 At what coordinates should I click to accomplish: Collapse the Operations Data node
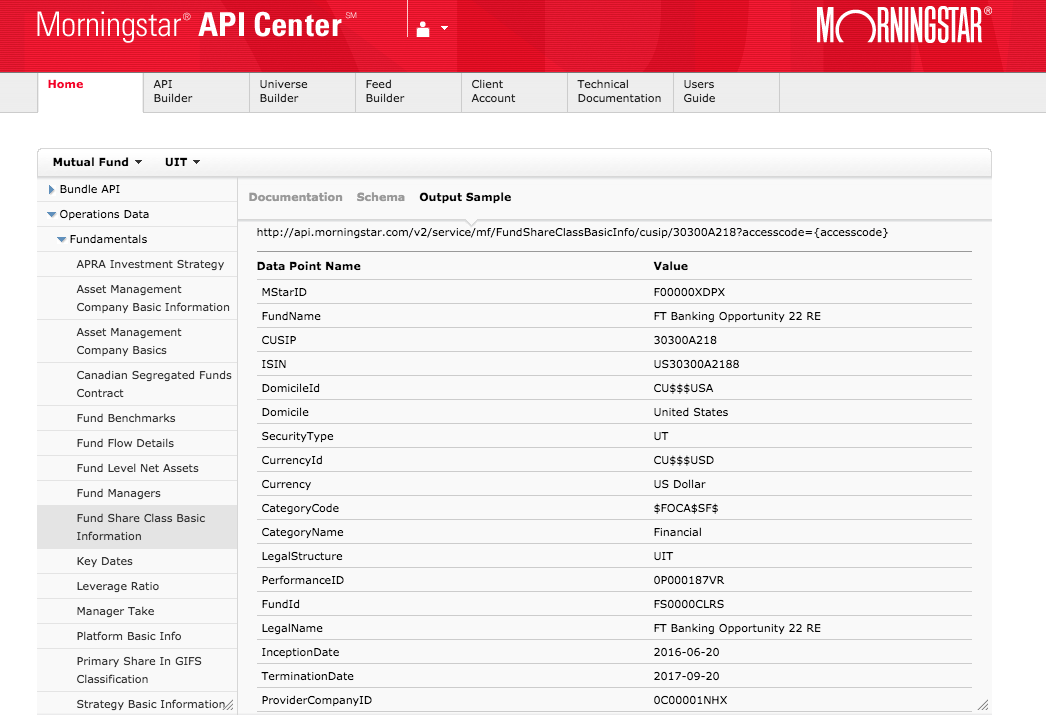pos(51,214)
